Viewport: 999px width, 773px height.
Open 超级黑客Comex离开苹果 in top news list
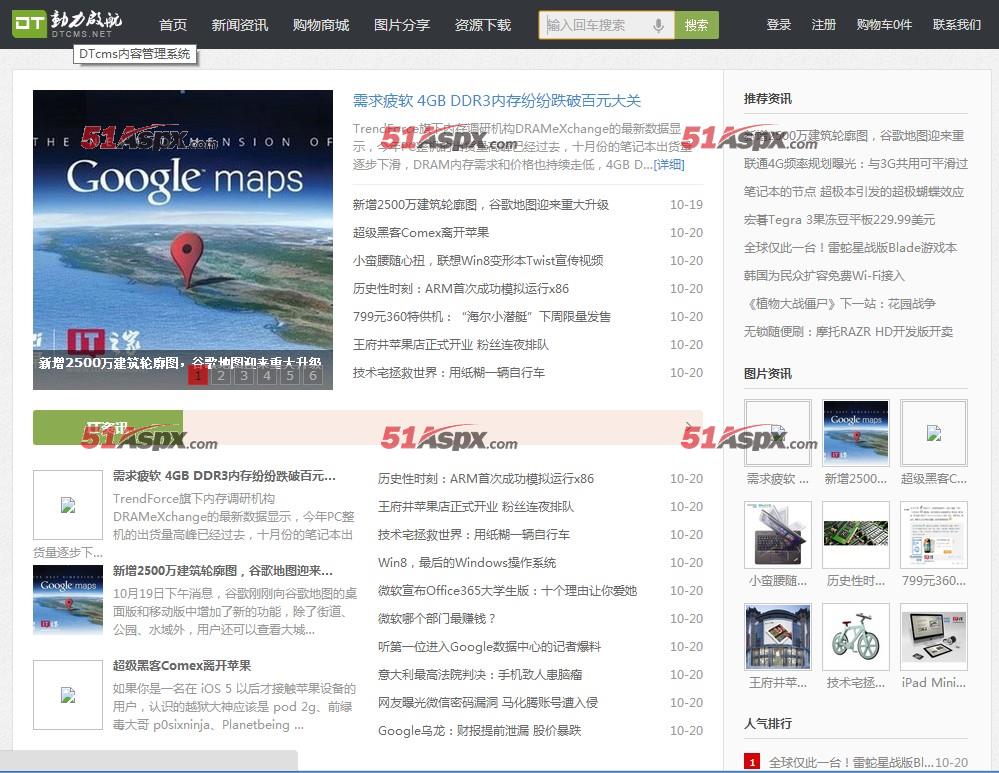pyautogui.click(x=420, y=233)
